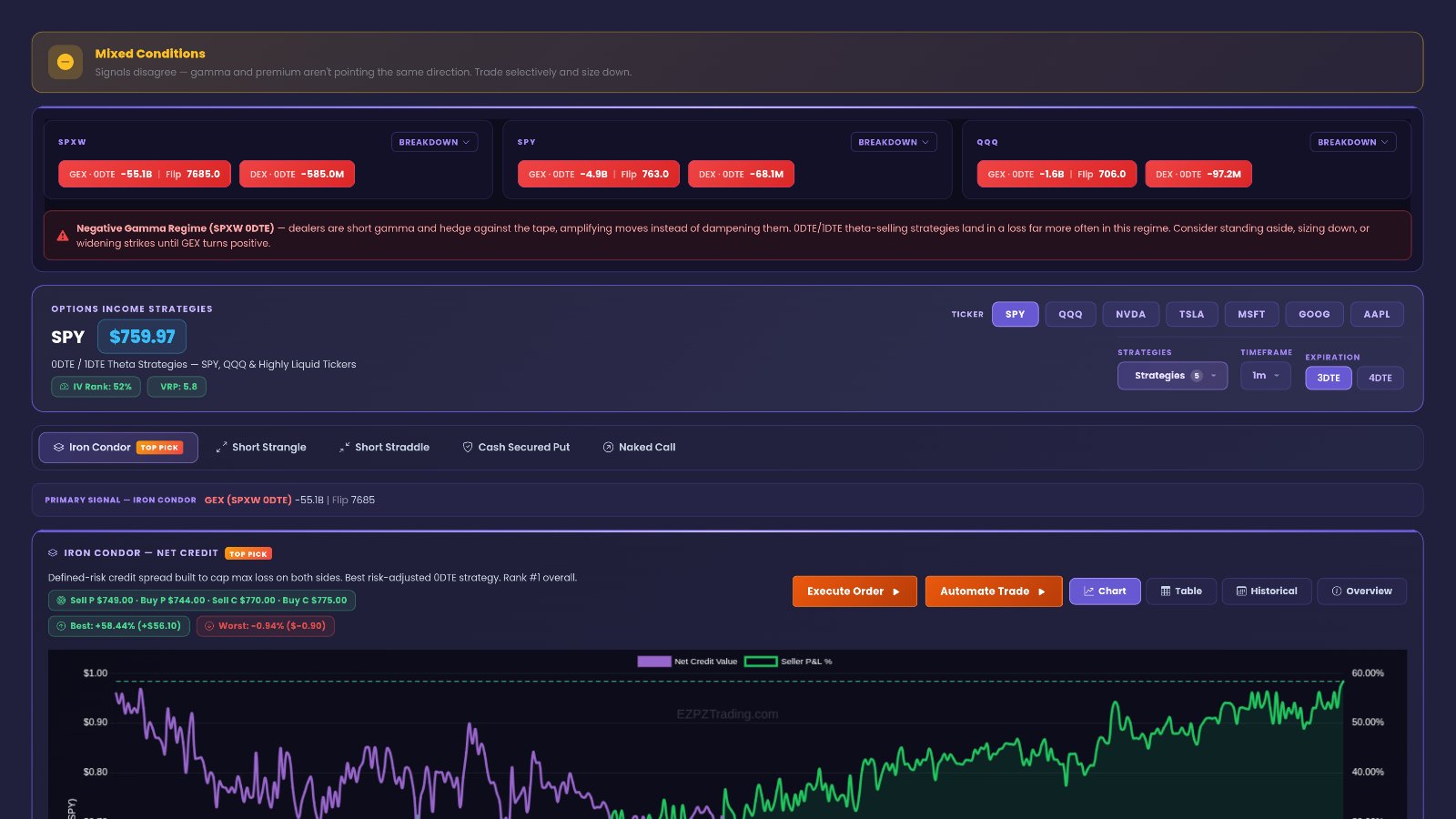Expand the QQQ Breakdown dropdown
1456x819 pixels.
(1353, 142)
